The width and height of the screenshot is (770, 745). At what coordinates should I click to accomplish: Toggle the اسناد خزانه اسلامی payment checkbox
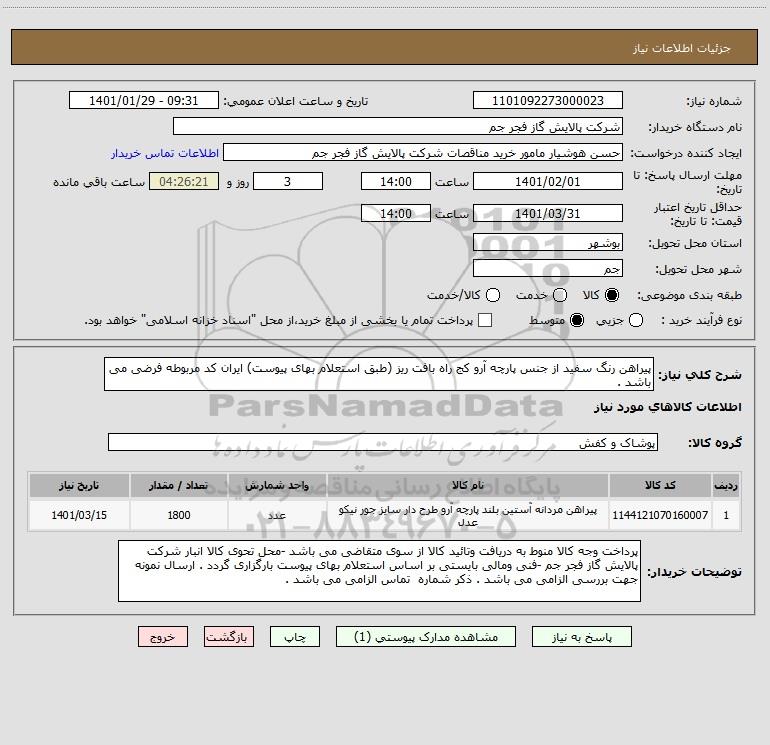coord(485,320)
